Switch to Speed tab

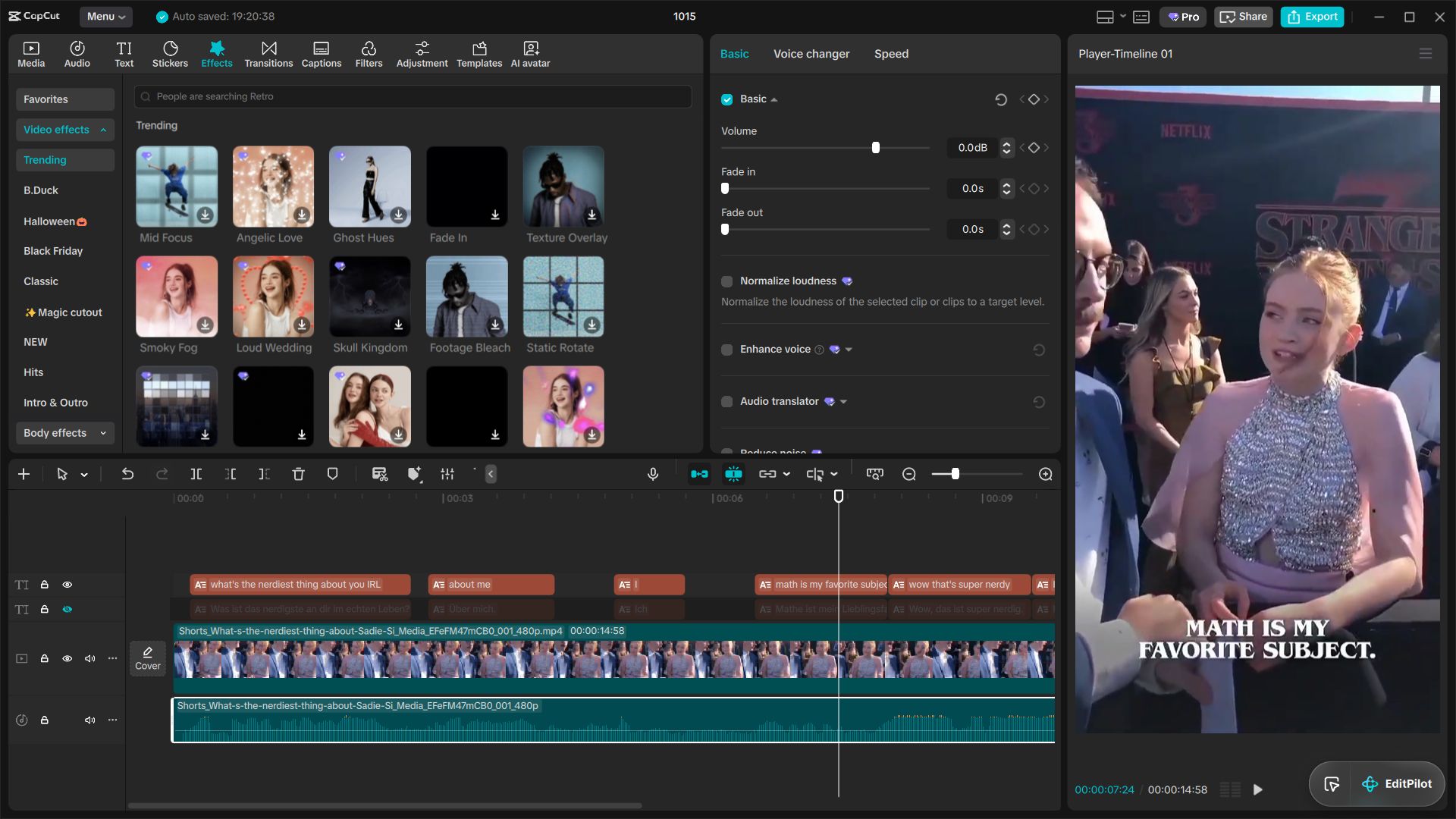click(x=891, y=54)
